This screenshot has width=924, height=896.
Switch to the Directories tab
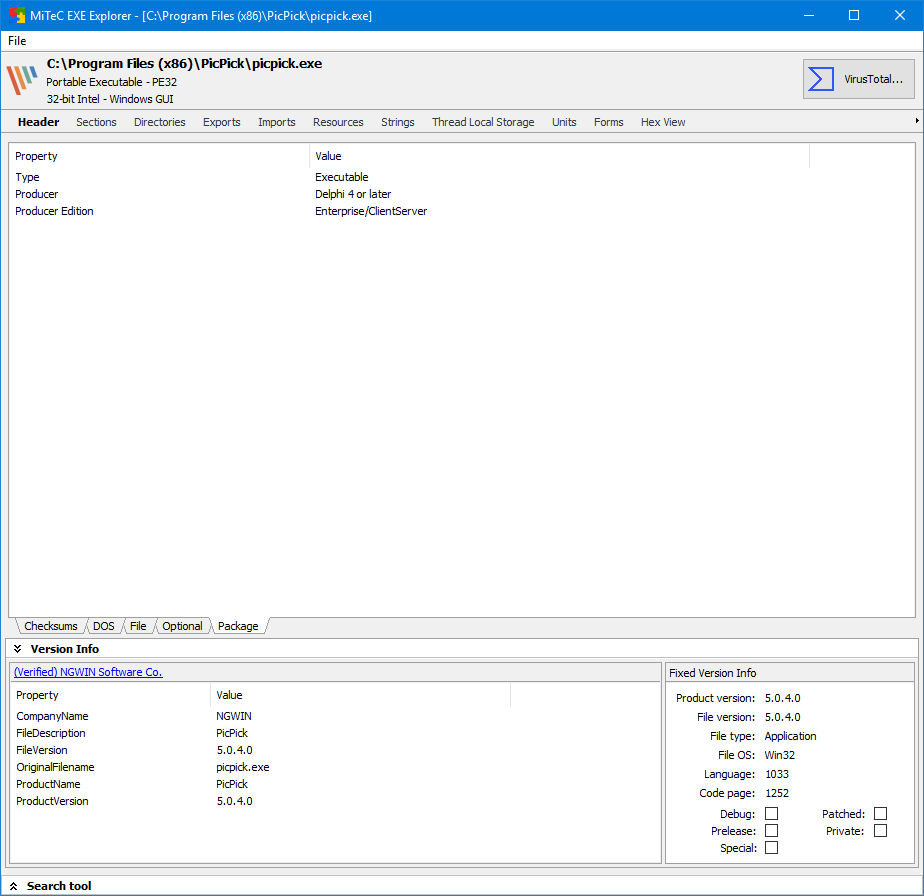pyautogui.click(x=160, y=122)
